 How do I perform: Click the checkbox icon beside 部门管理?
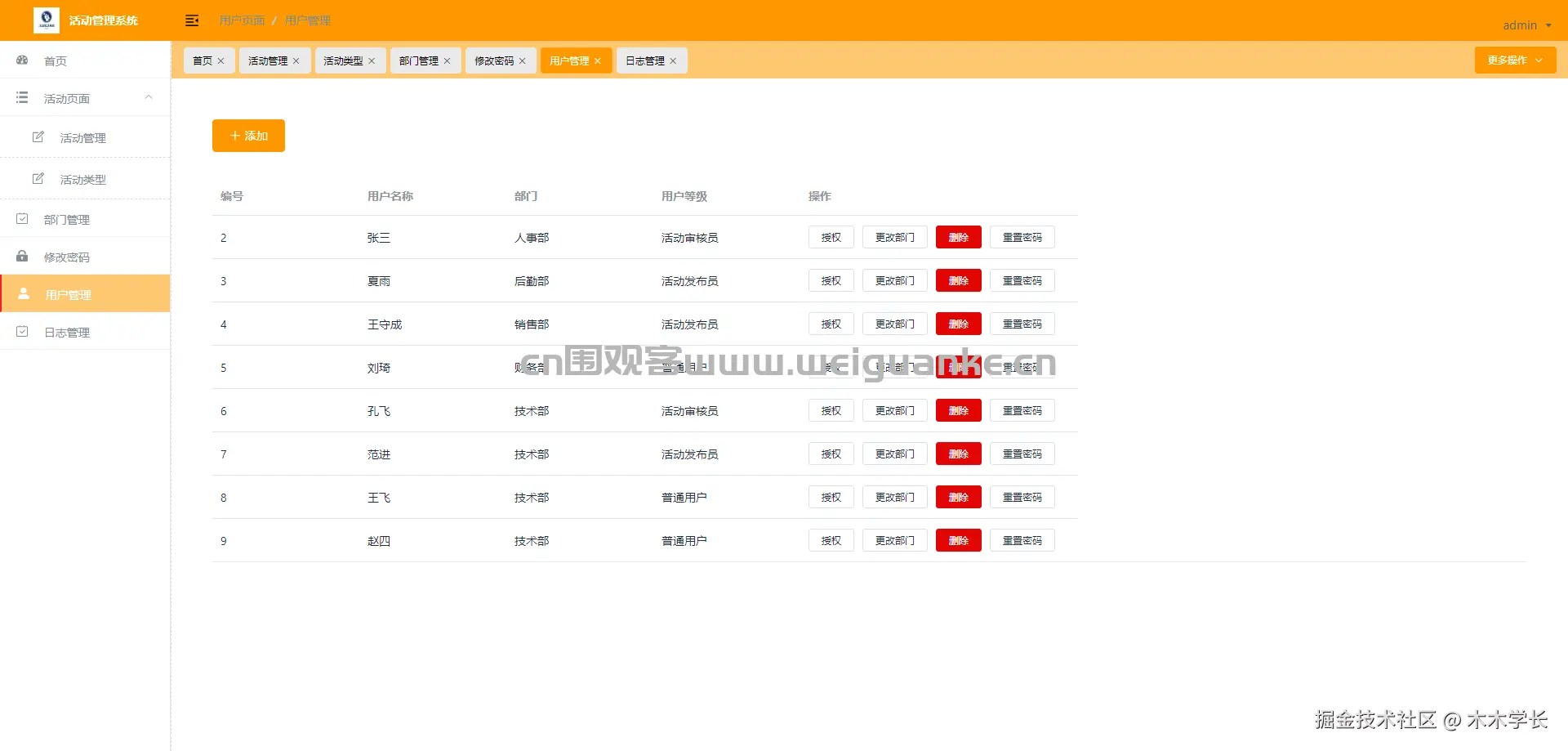click(x=22, y=219)
